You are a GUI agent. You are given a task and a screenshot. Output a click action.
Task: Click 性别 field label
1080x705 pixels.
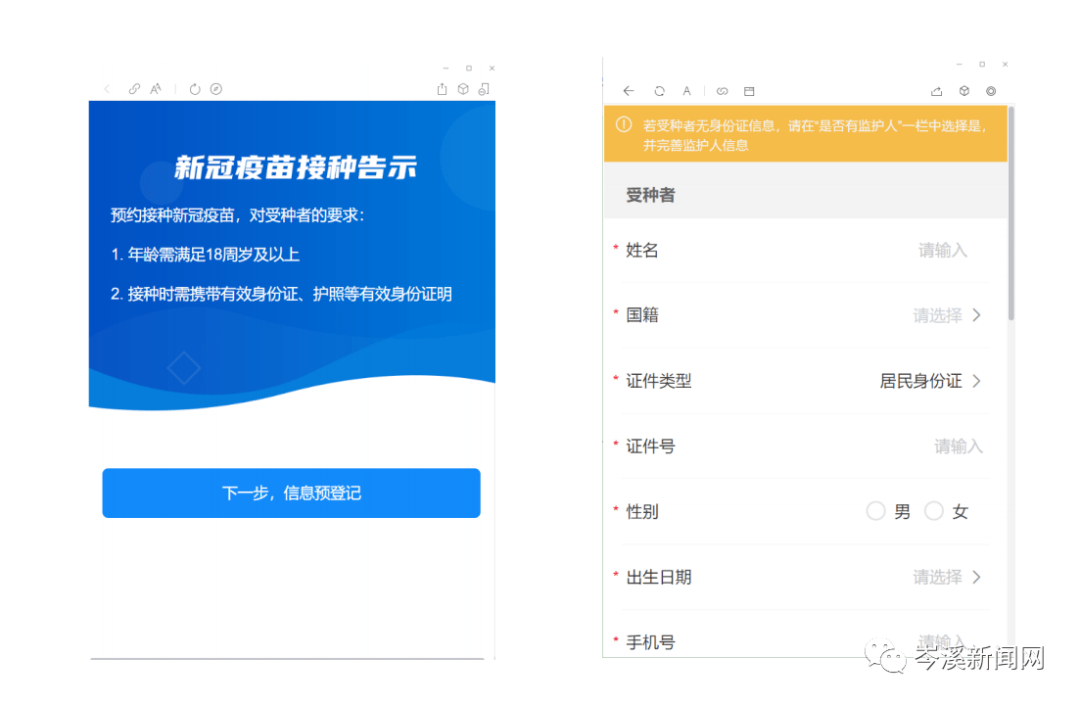coord(642,512)
